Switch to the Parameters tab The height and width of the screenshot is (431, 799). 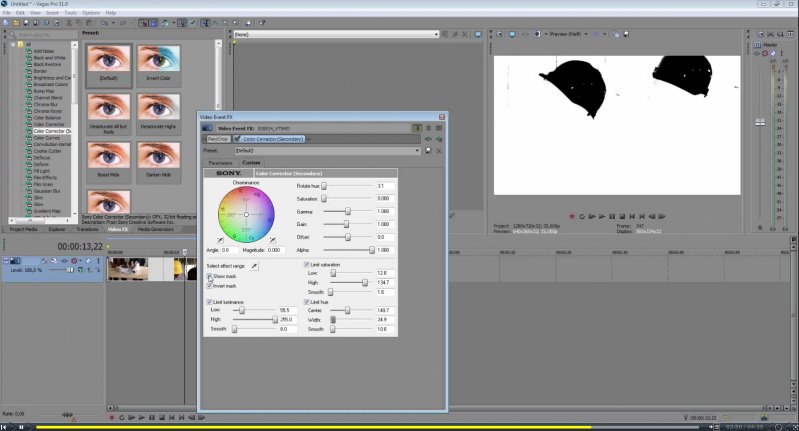220,162
